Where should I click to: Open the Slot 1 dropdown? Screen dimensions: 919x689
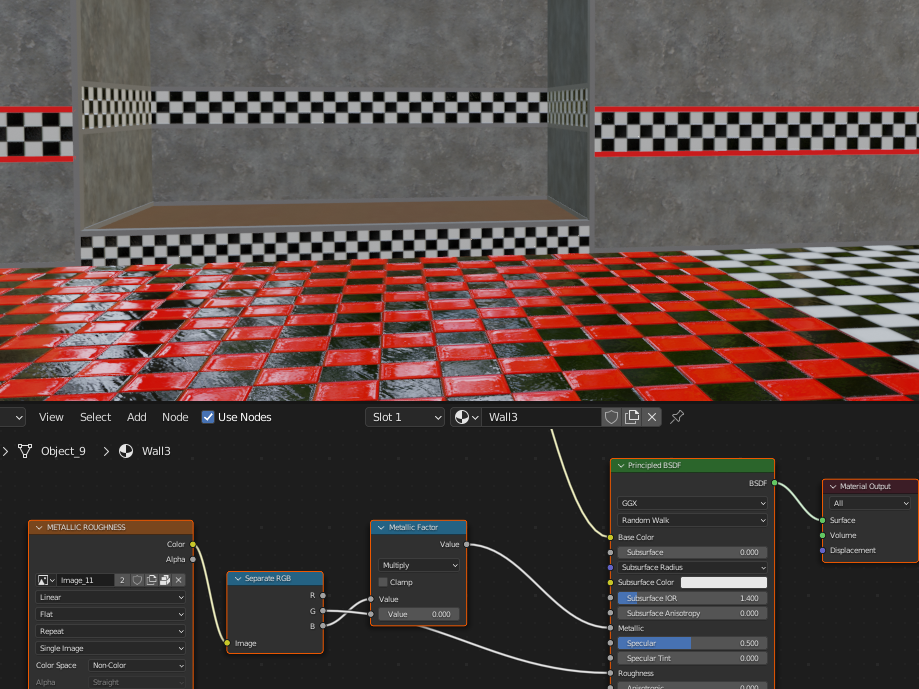pos(404,417)
